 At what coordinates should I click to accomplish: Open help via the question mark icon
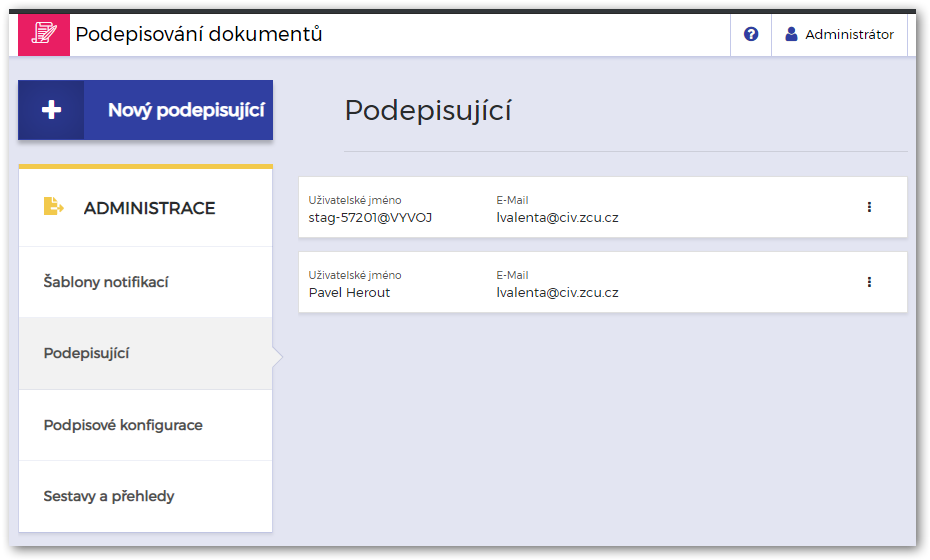(751, 34)
